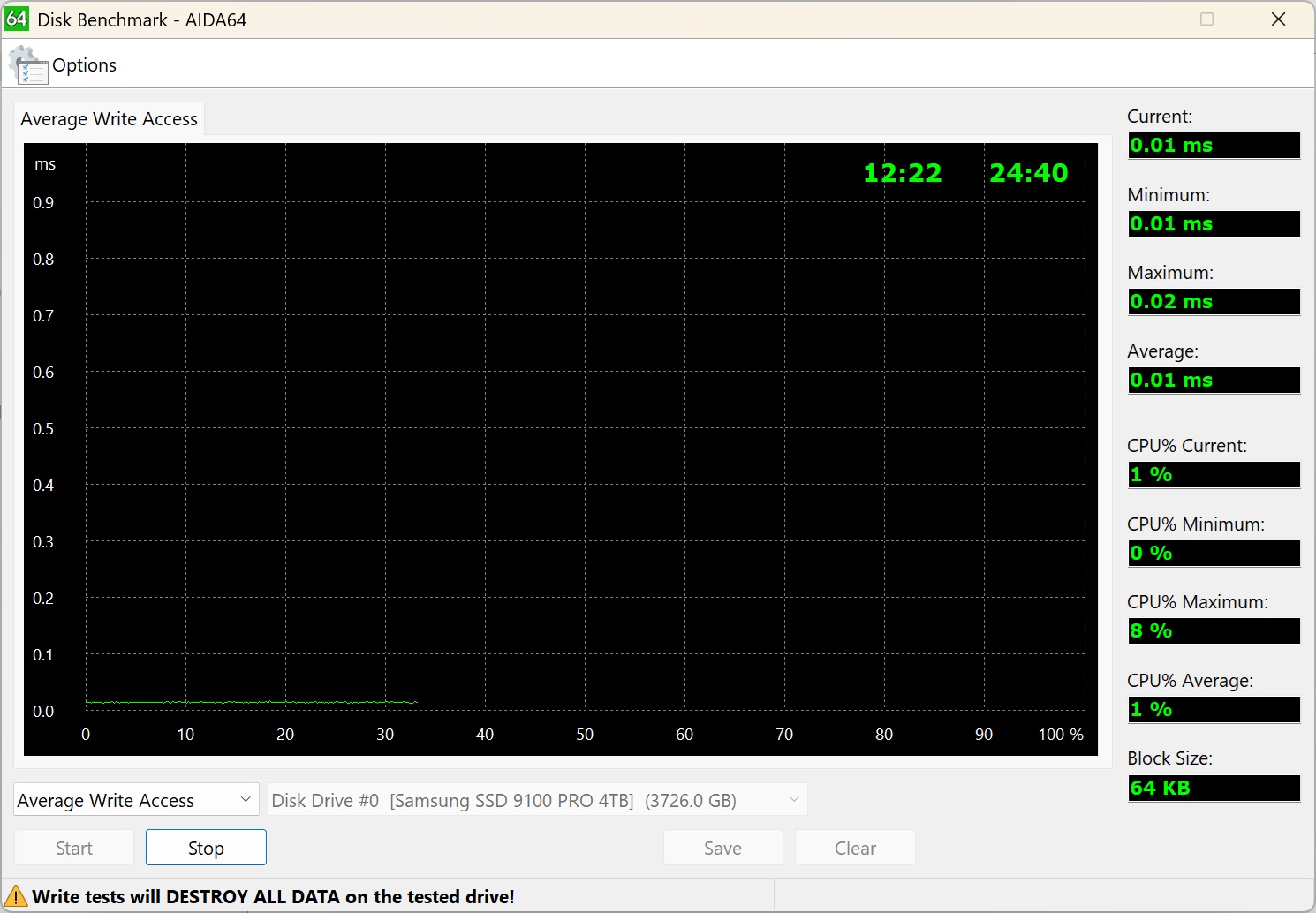Select the Average Write Access tab

coord(110,119)
